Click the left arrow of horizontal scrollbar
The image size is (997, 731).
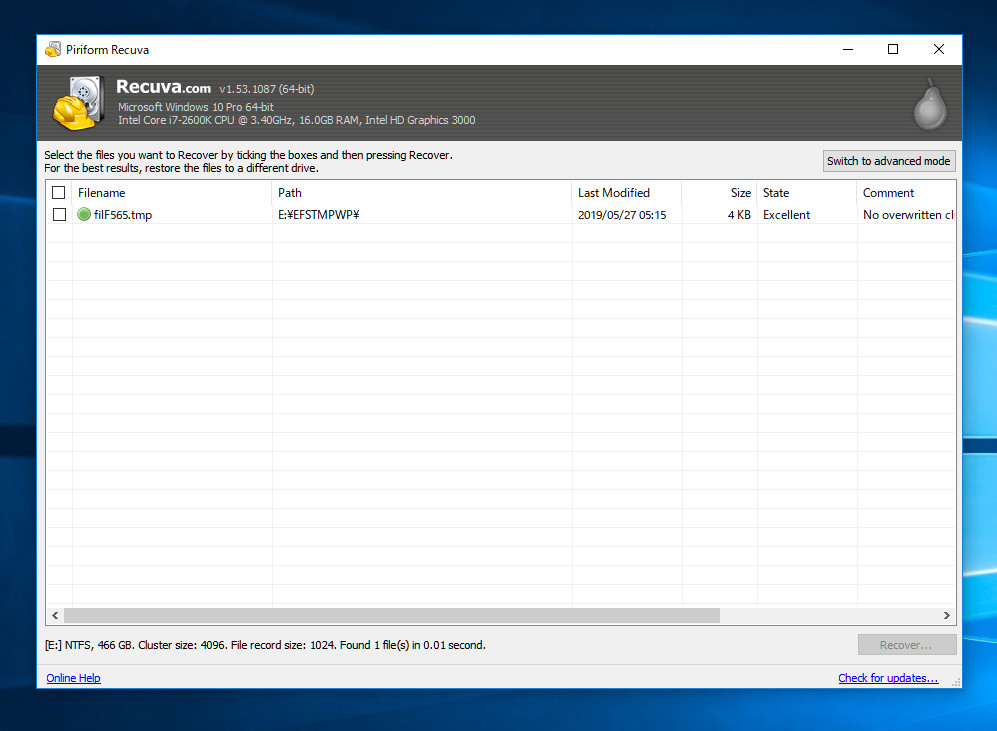[55, 616]
